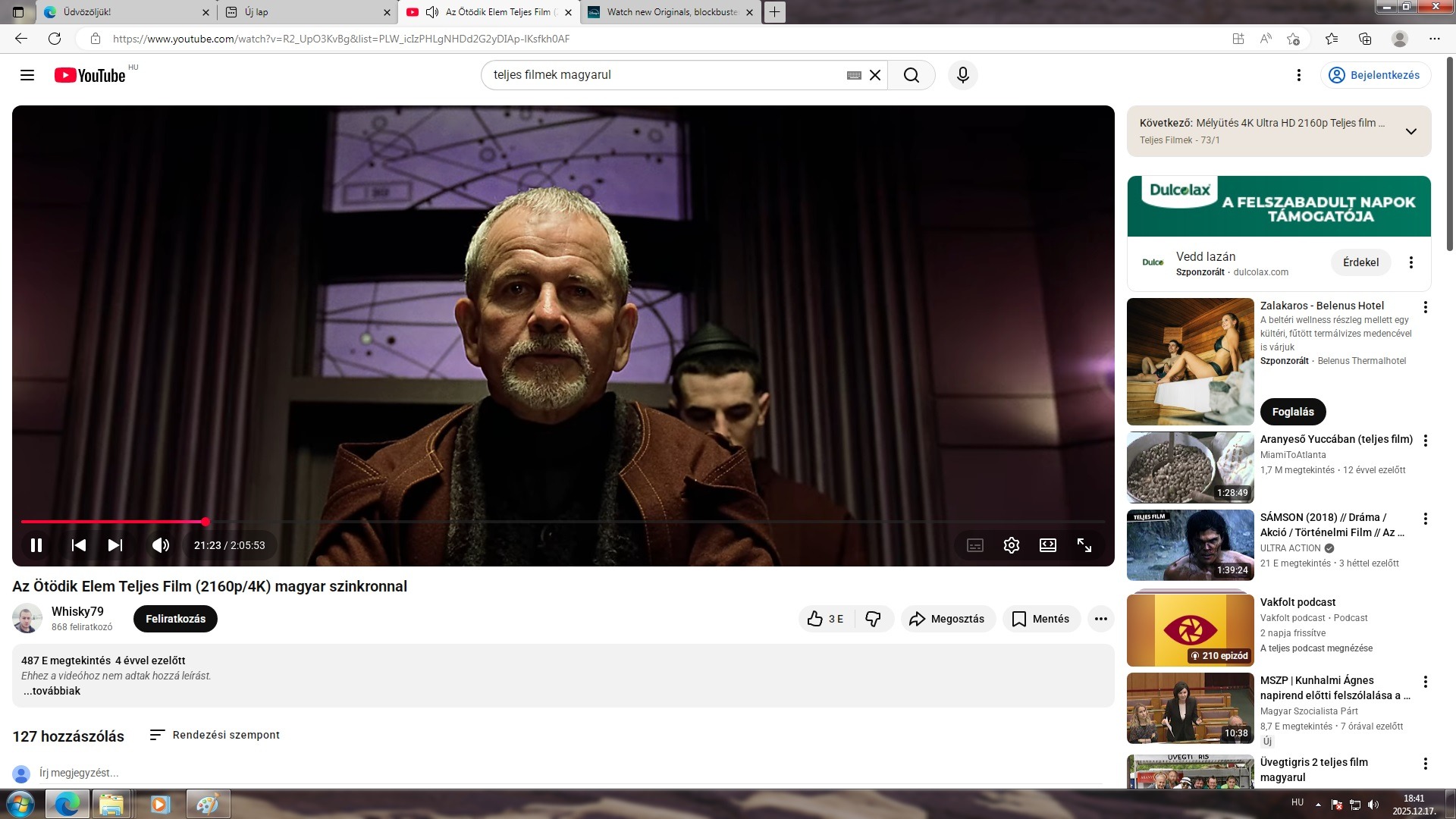Enter fullscreen mode in player
1456x819 pixels.
(1084, 545)
